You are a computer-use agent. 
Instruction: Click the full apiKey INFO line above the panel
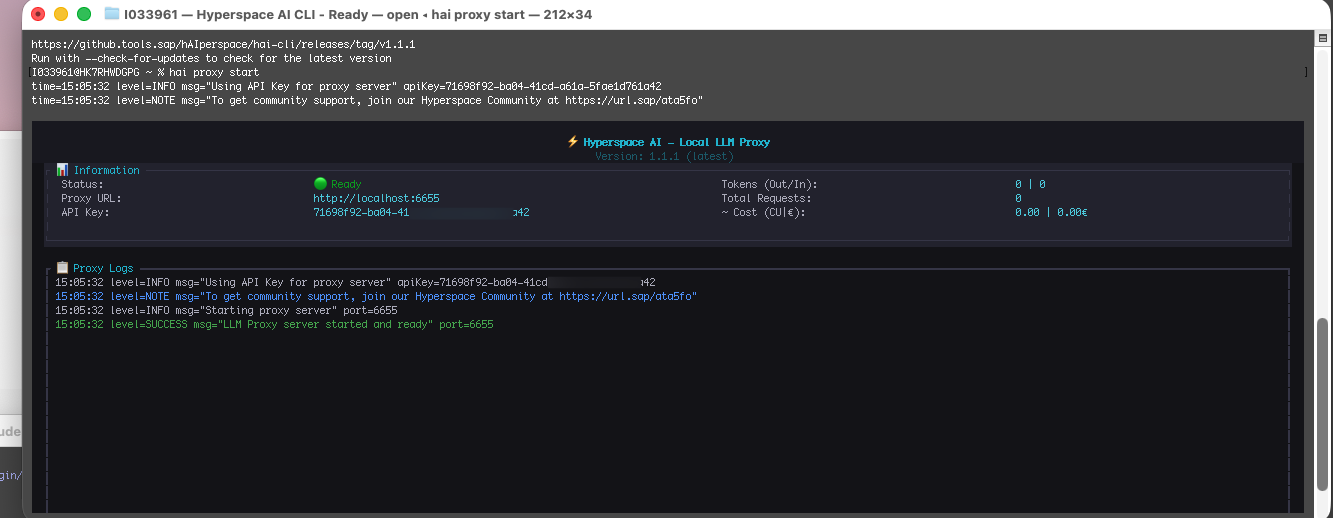346,86
